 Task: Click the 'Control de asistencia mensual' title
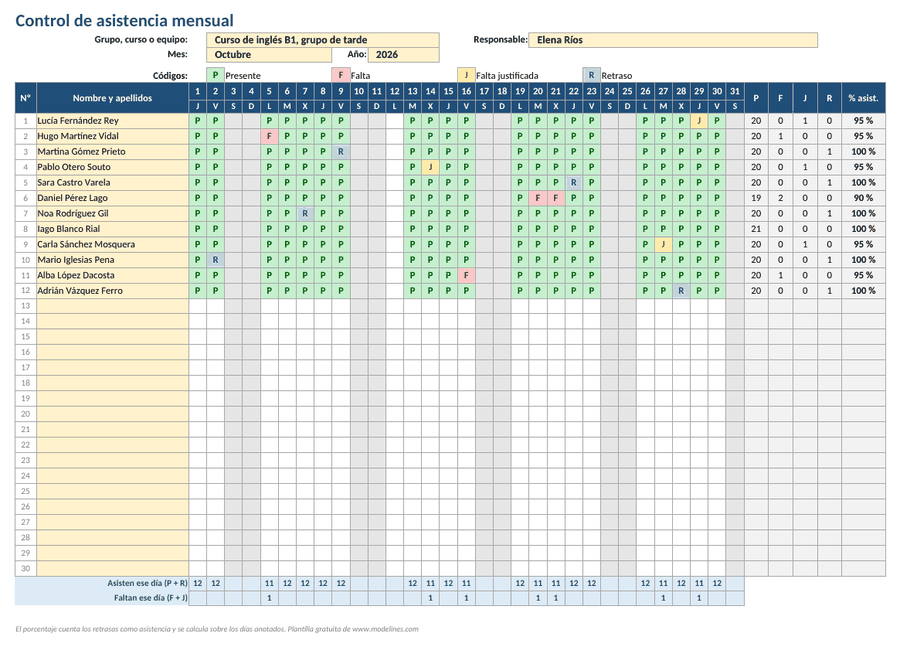(x=125, y=21)
